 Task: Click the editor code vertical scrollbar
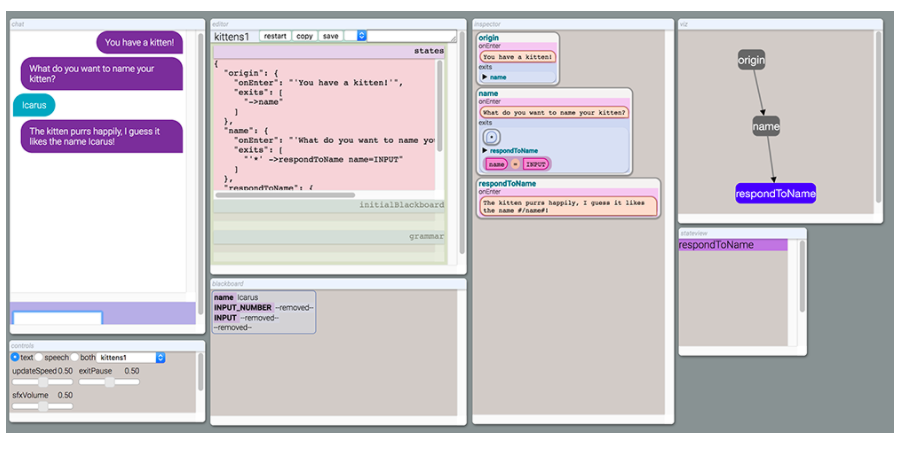[x=439, y=106]
